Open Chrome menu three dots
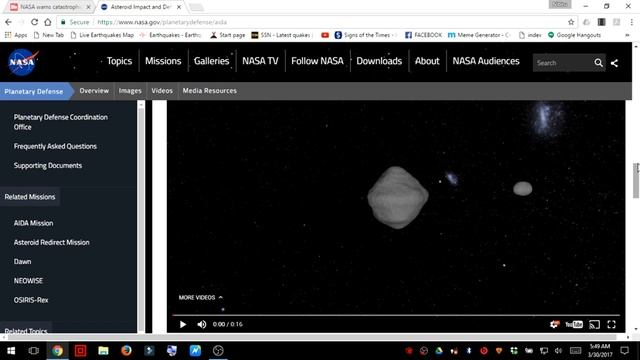Screen dimensions: 640x360 (631, 22)
